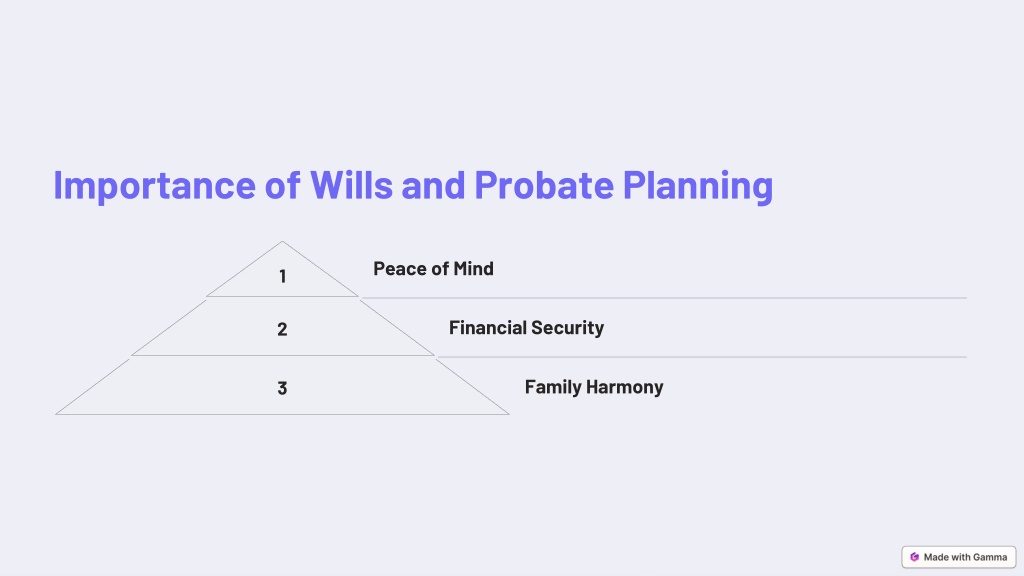Viewport: 1024px width, 576px height.
Task: Click the right corner of pyramid base
Action: click(508, 413)
